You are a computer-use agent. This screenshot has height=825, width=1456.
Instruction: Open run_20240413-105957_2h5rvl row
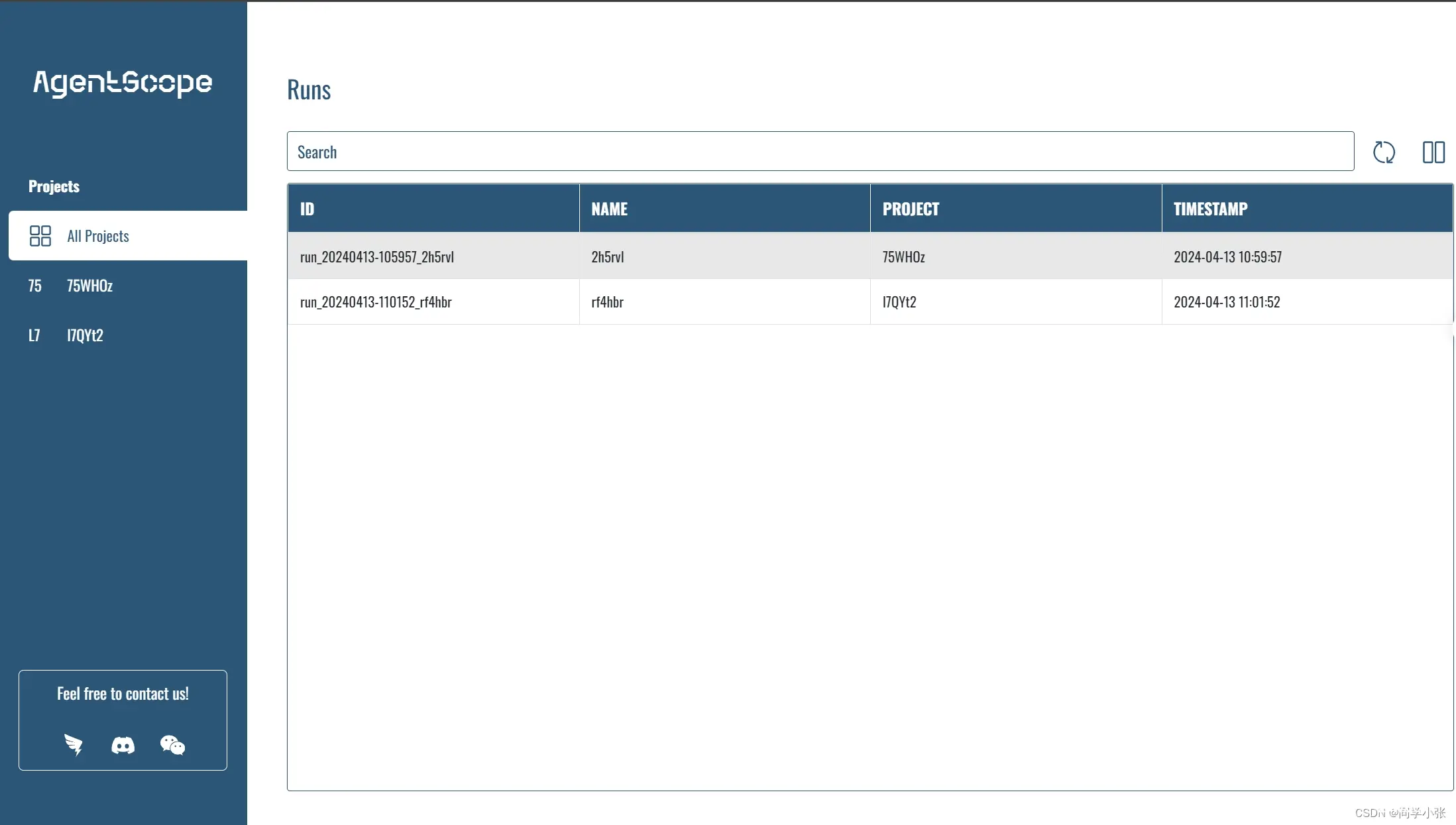871,256
